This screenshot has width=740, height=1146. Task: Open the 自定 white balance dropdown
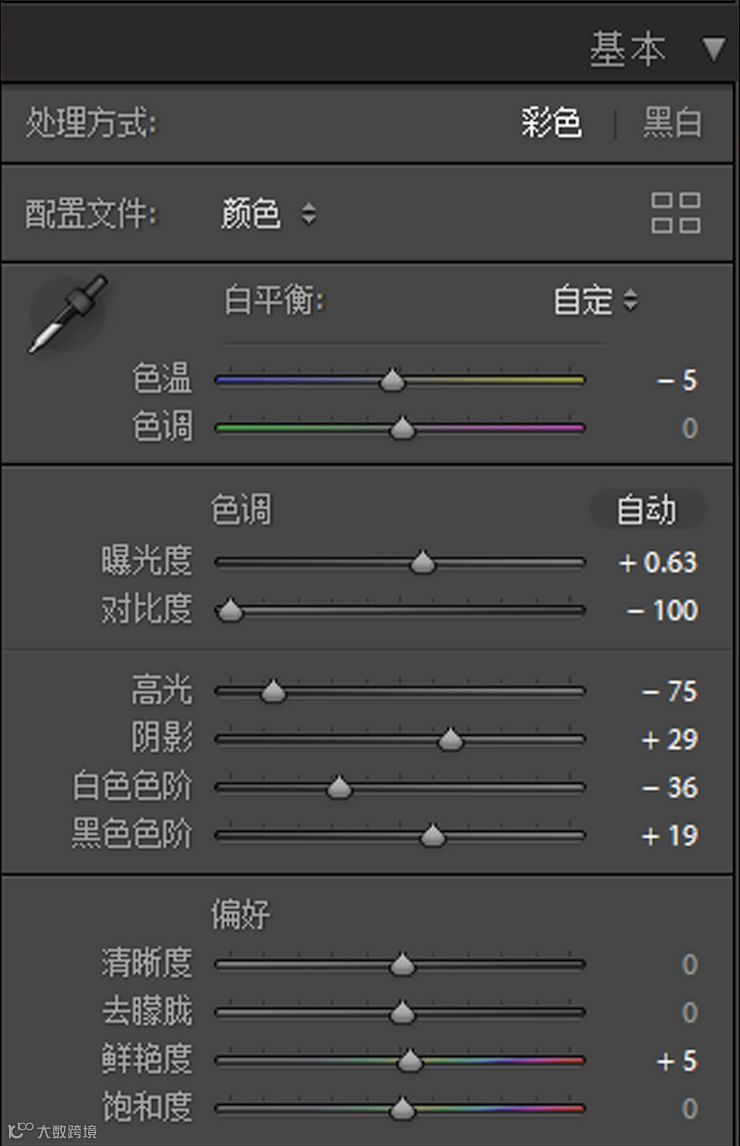(595, 300)
